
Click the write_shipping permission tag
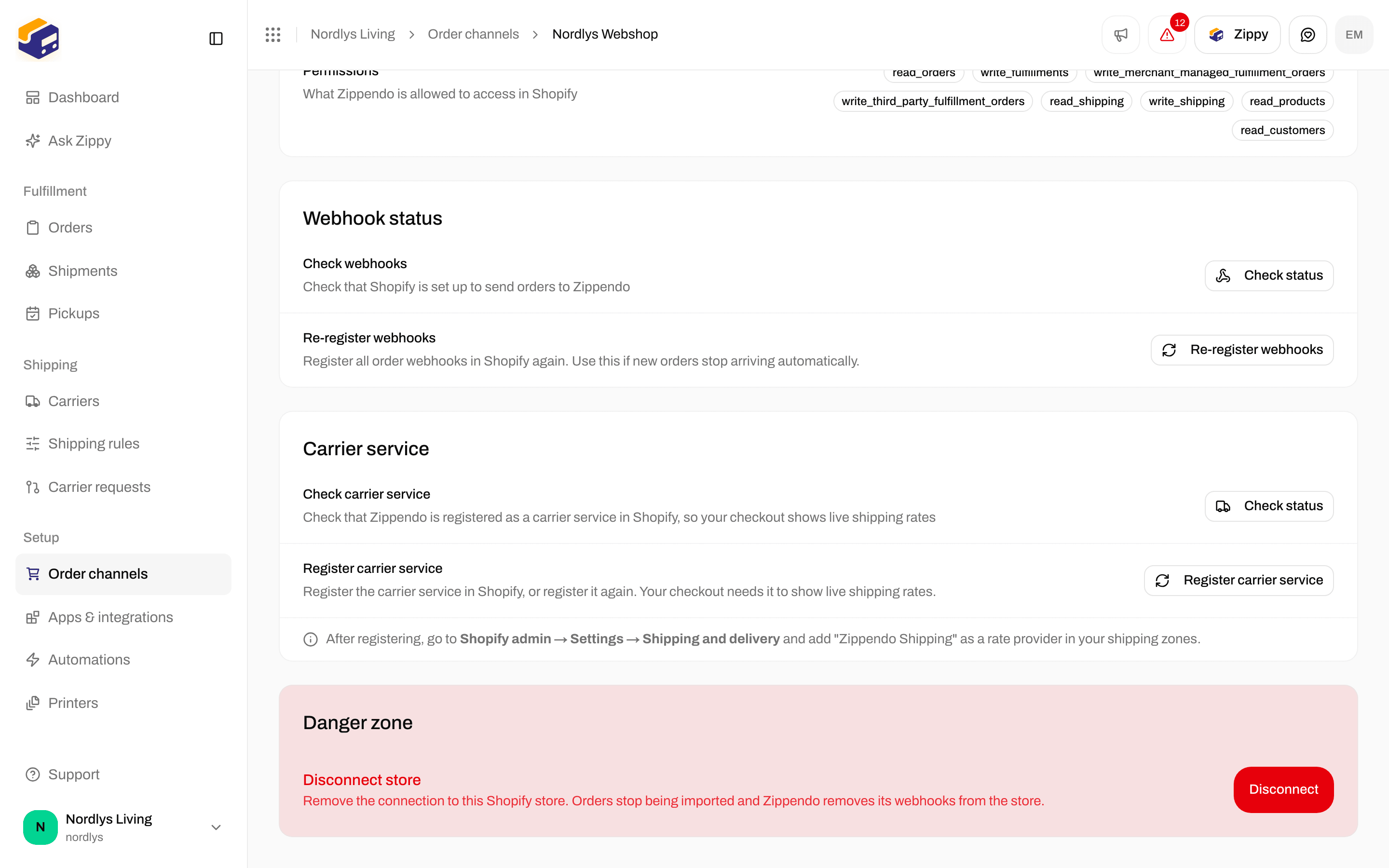coord(1186,101)
